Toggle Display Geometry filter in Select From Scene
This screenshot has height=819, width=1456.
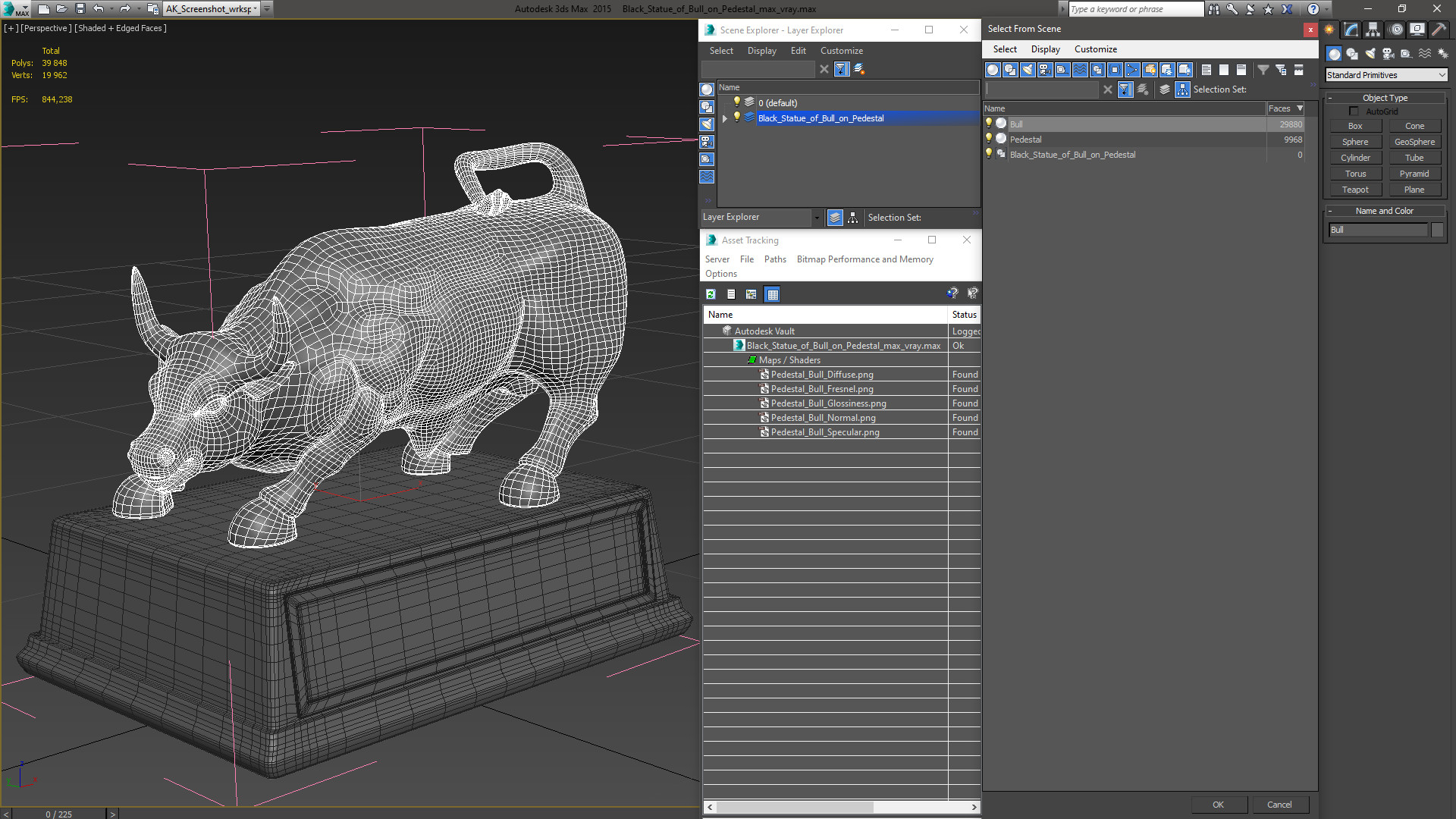[993, 70]
